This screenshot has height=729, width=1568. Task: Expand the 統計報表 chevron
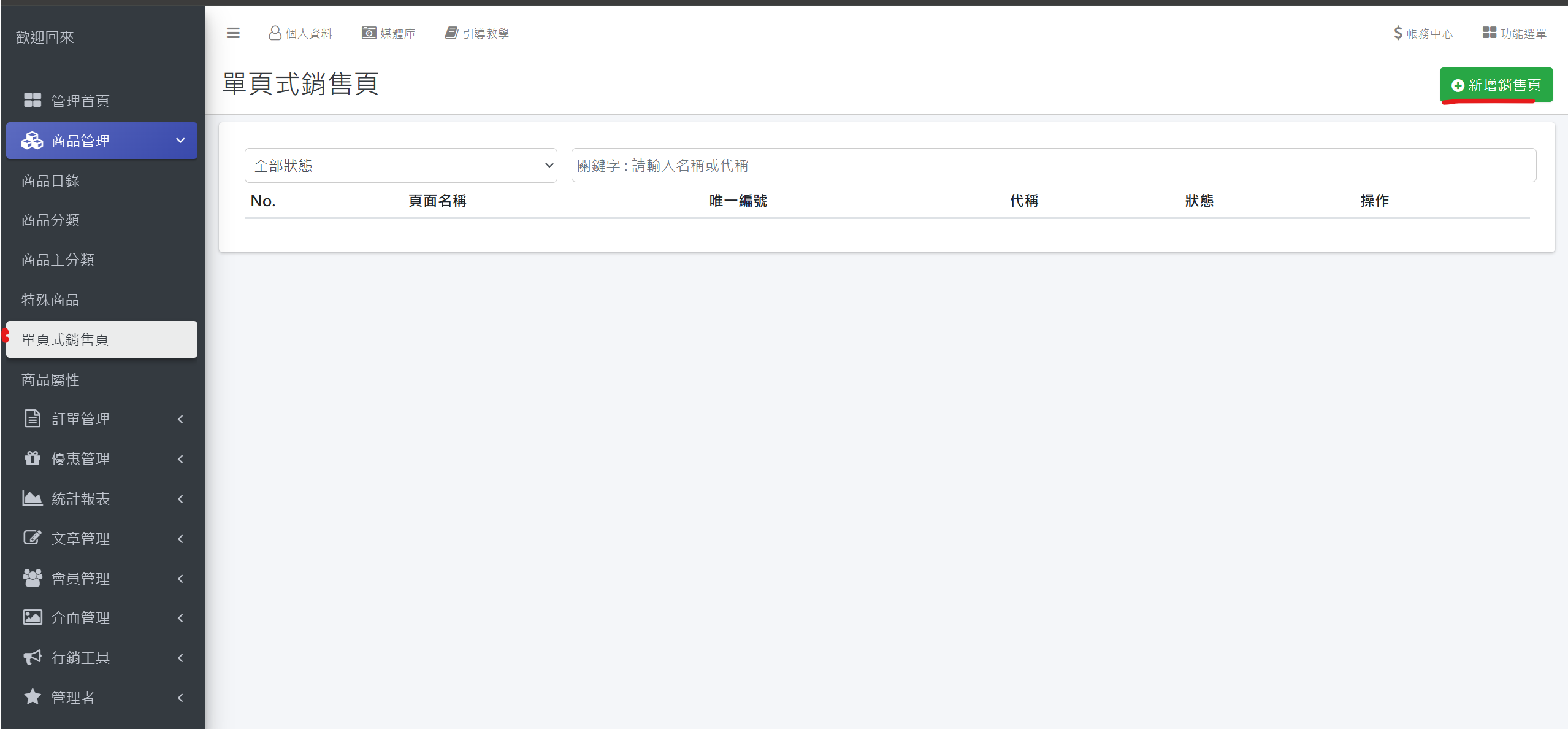(x=180, y=499)
